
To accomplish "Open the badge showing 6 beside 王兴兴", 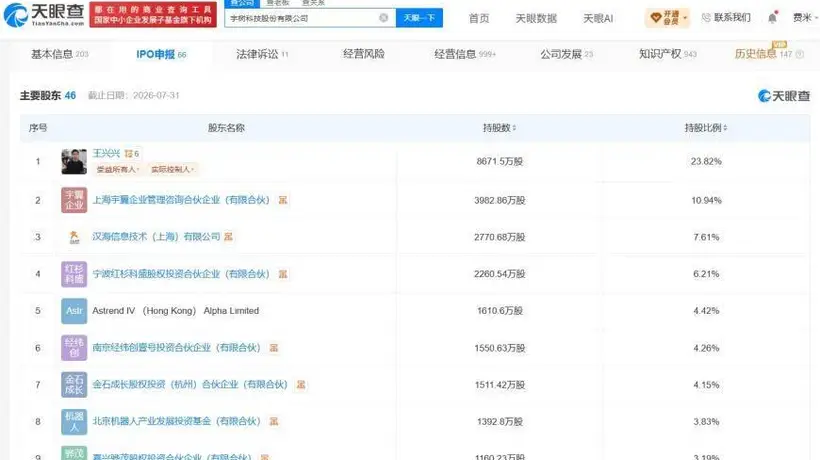I will [x=132, y=153].
